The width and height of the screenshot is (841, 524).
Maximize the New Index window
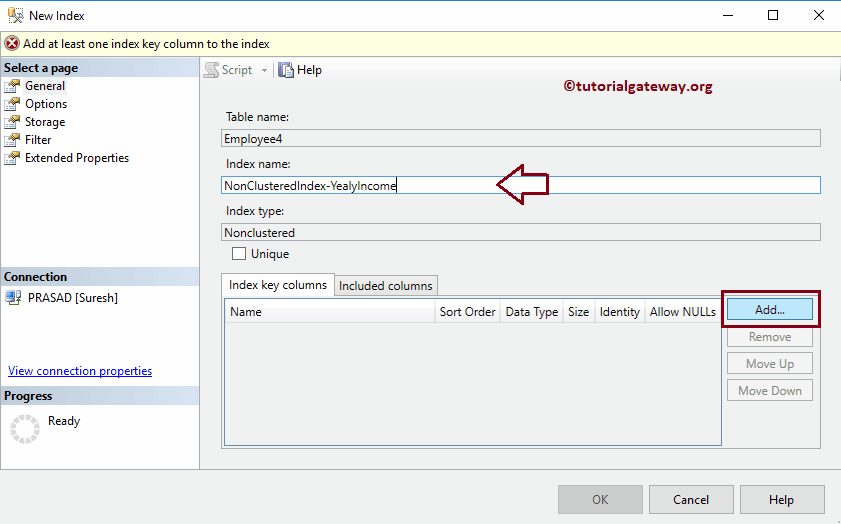coord(773,15)
